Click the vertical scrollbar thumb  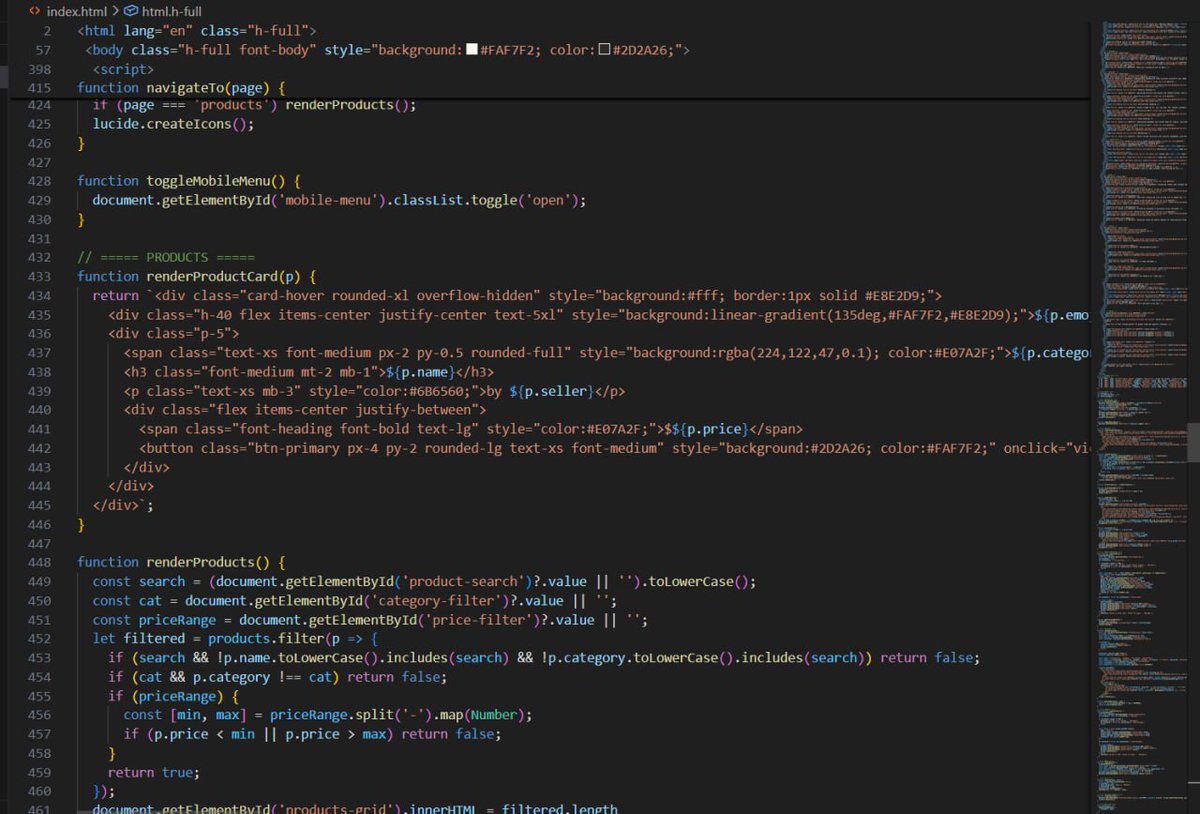1193,441
